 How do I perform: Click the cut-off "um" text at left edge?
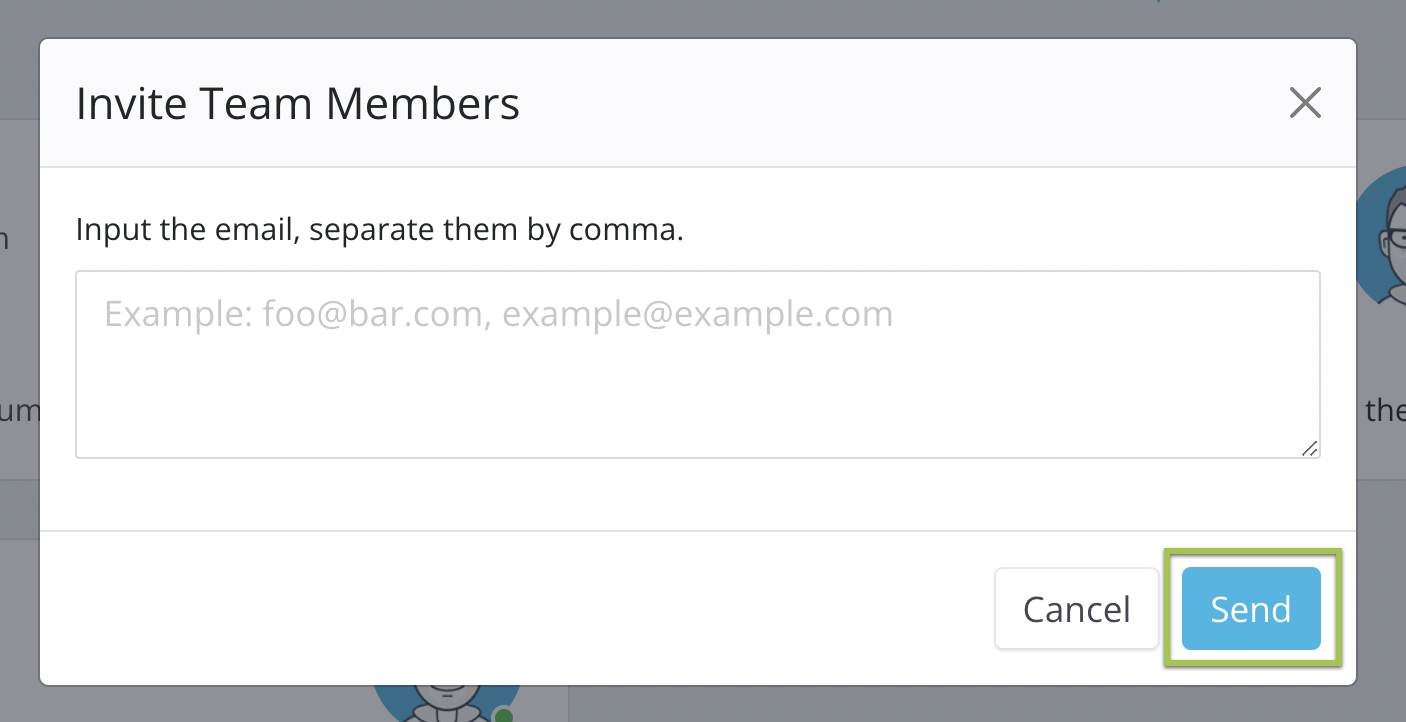[x=18, y=410]
